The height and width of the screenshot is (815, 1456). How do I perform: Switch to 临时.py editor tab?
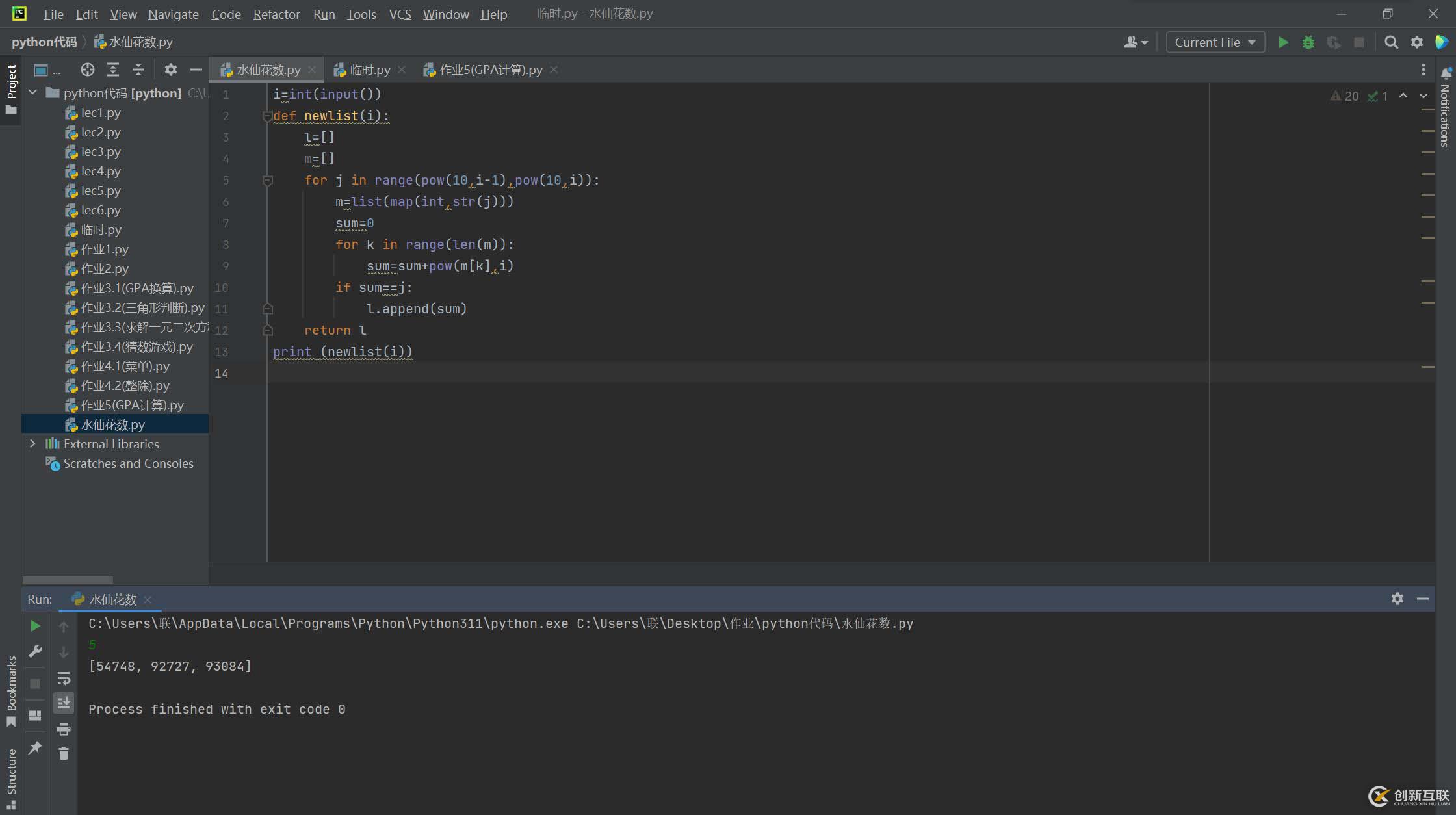click(x=370, y=70)
